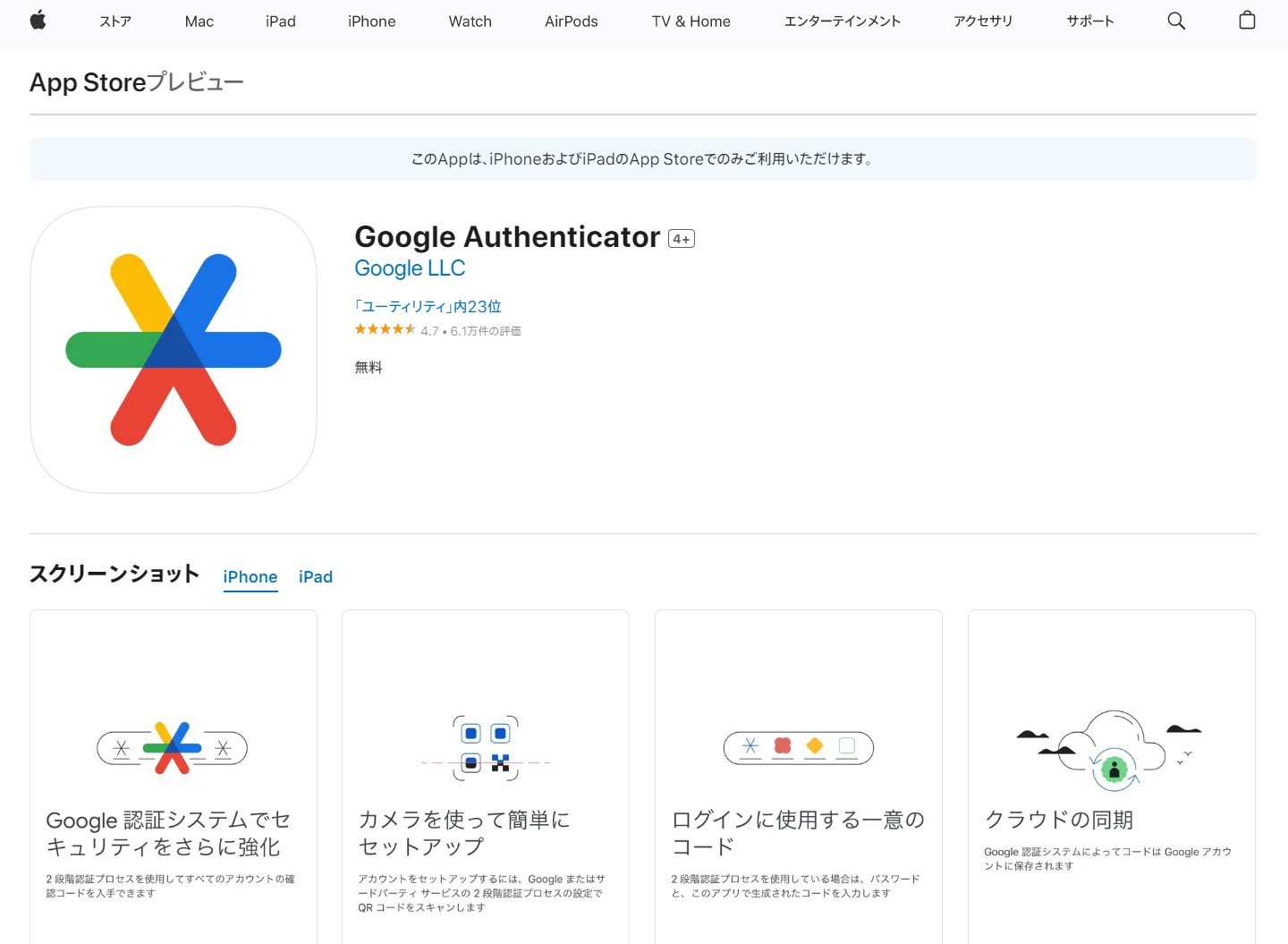This screenshot has height=944, width=1288.
Task: Open the Watch section from the navigation
Action: coord(470,21)
